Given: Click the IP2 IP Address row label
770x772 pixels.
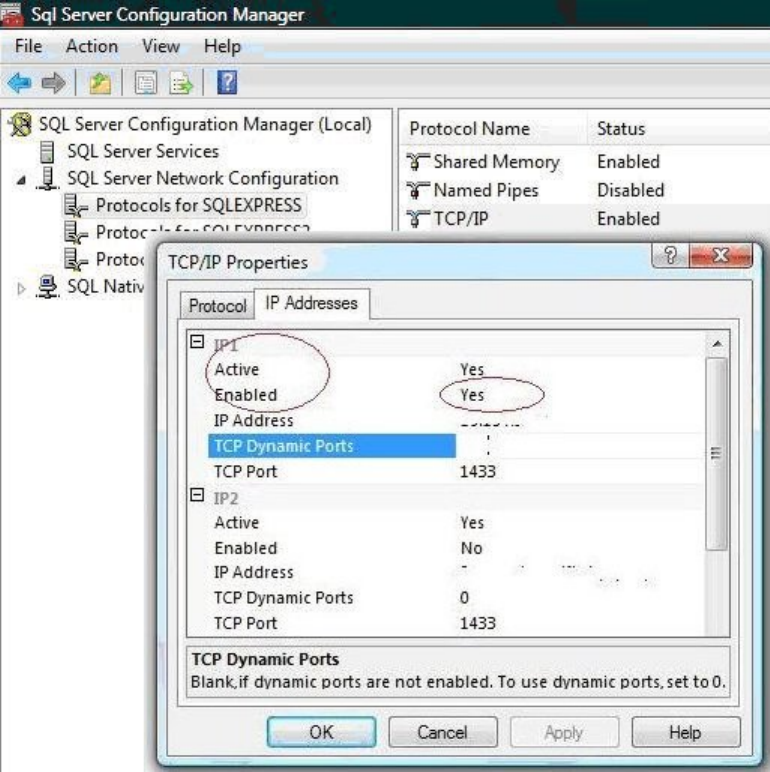Looking at the screenshot, I should coord(254,573).
